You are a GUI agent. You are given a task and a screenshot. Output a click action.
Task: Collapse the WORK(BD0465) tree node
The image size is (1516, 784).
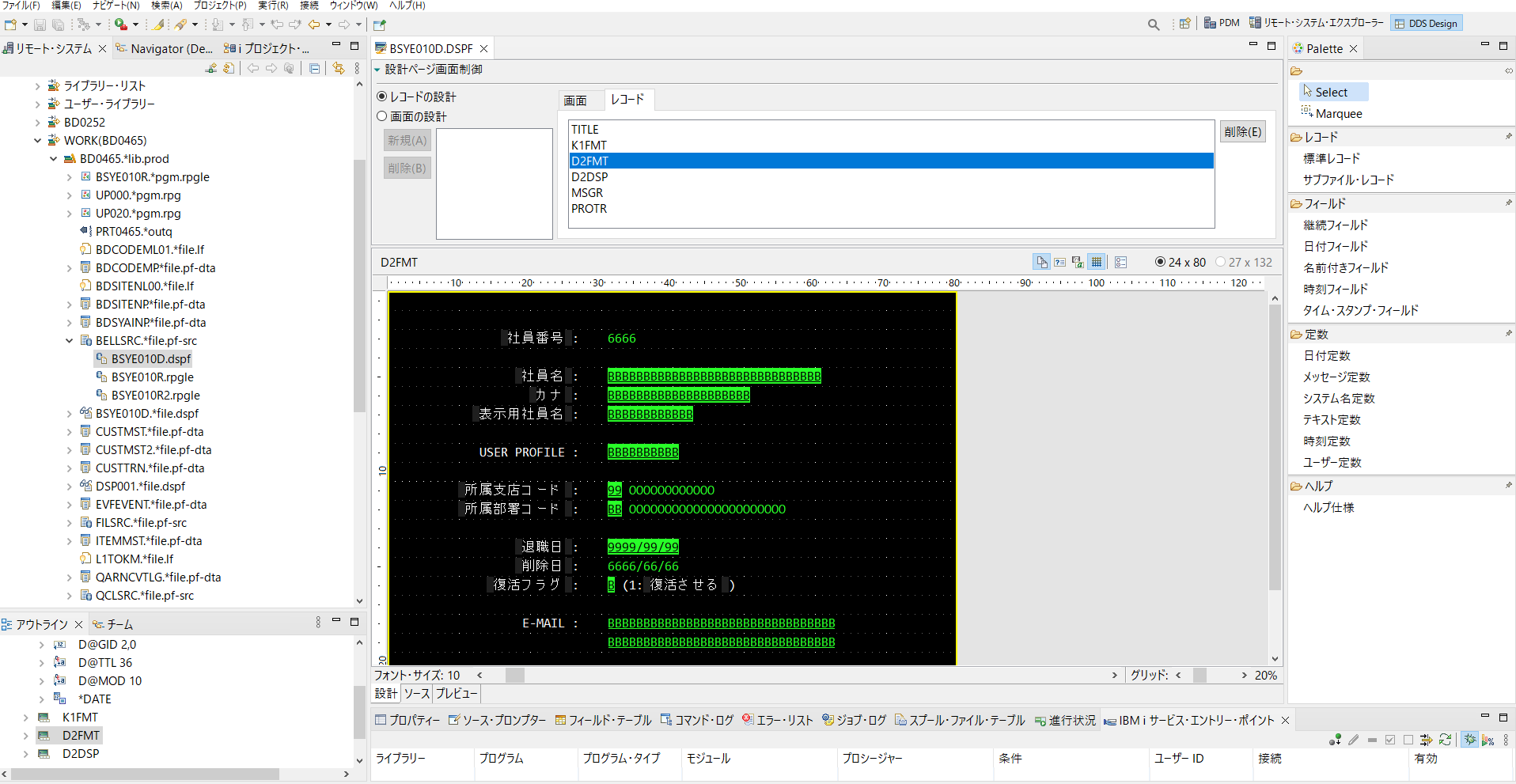pos(37,141)
